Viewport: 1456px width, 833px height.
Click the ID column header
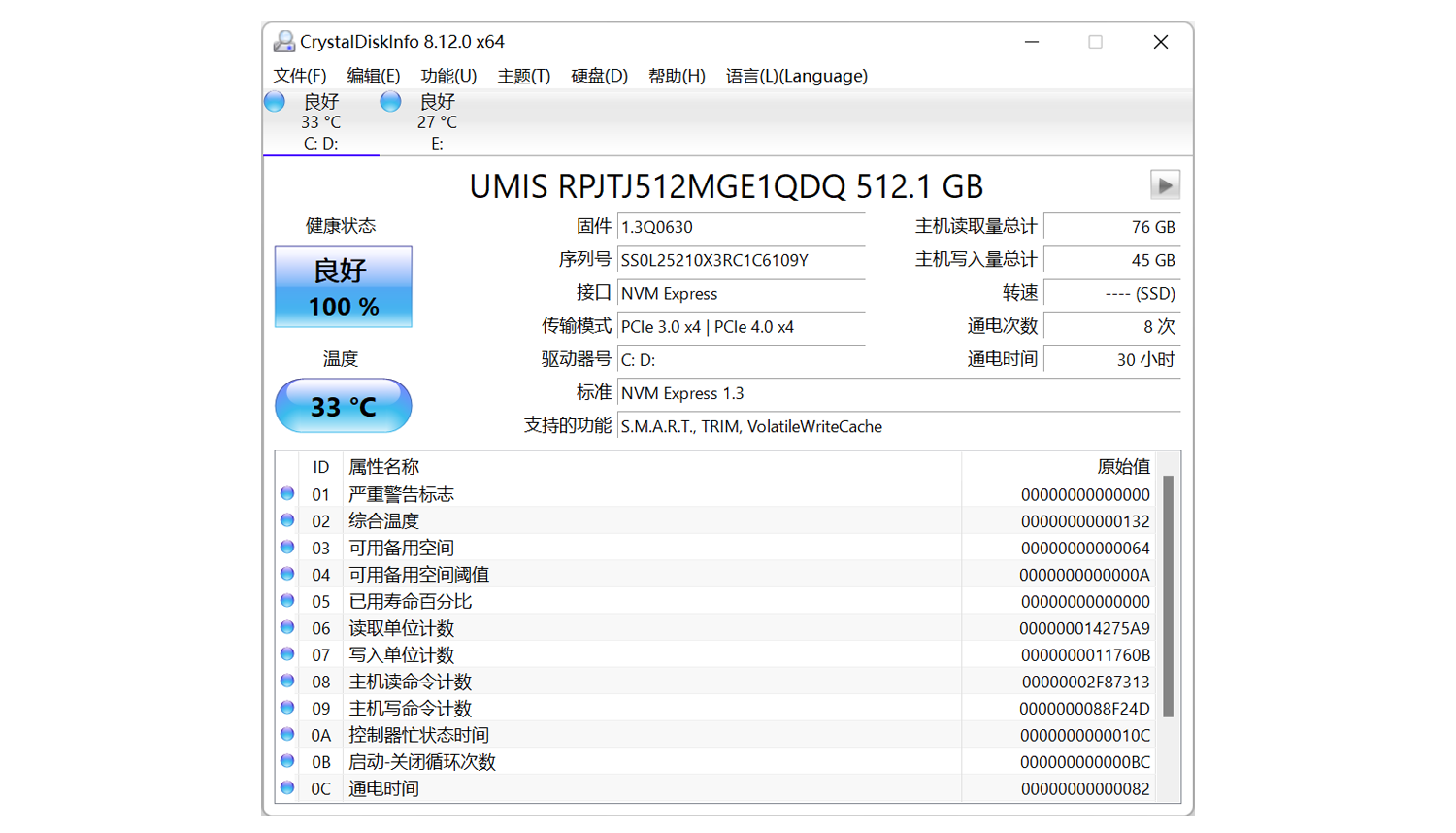coord(320,467)
